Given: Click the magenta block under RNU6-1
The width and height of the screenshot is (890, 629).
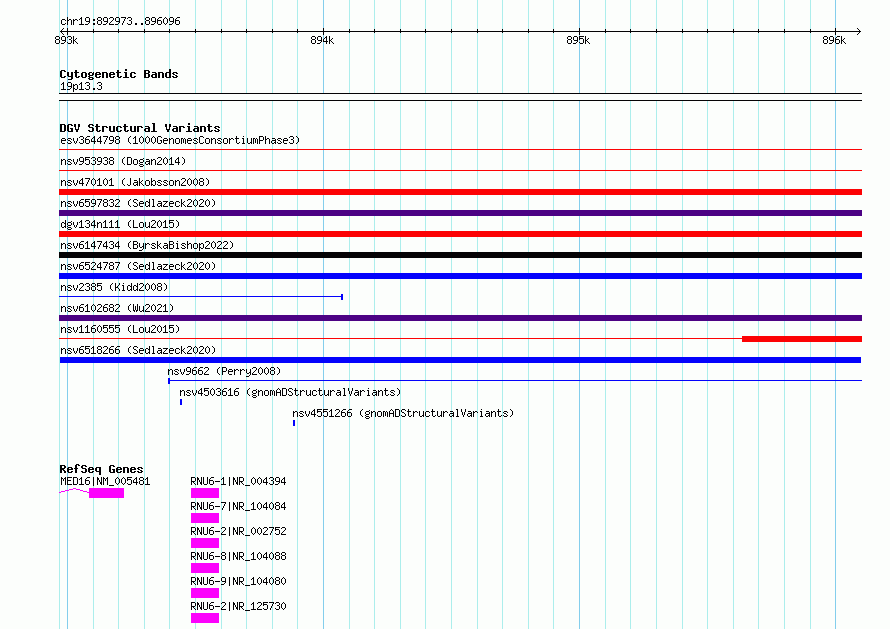Looking at the screenshot, I should click(205, 493).
